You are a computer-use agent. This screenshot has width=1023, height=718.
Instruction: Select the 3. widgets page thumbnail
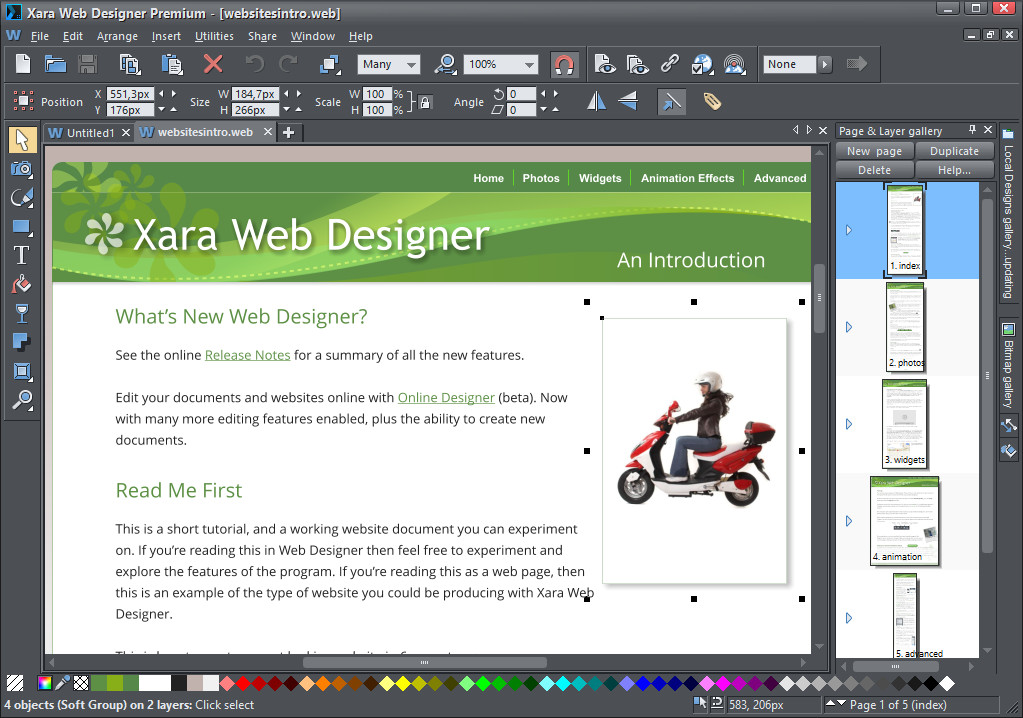(x=904, y=424)
